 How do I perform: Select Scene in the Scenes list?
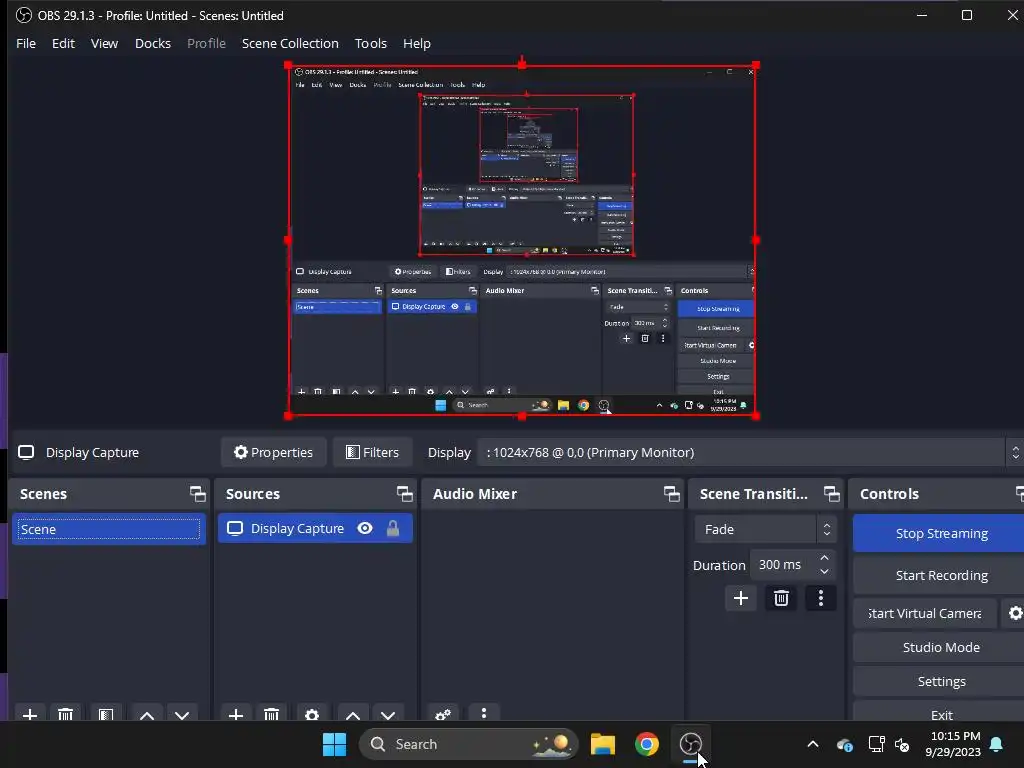(x=108, y=529)
